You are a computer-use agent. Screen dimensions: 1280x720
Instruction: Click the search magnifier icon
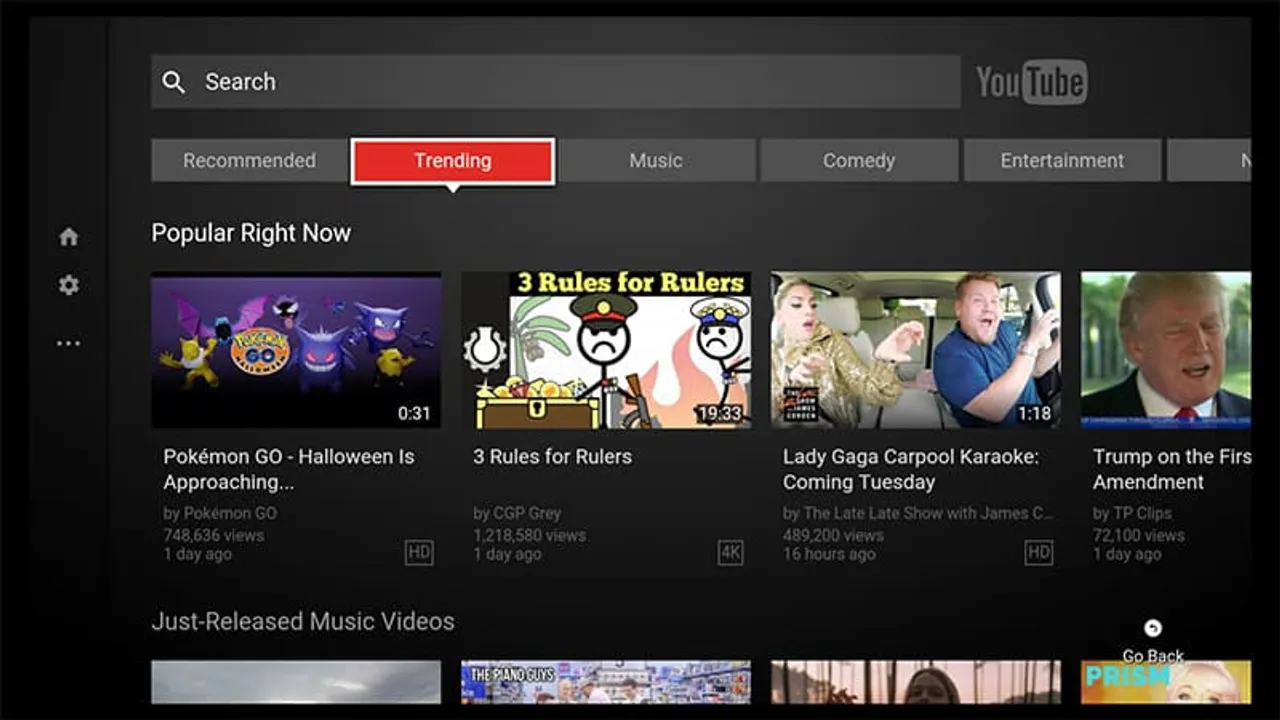coord(174,82)
